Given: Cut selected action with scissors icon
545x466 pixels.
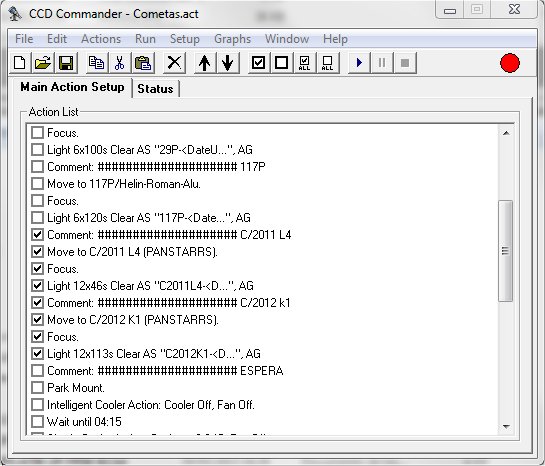Looking at the screenshot, I should [x=119, y=63].
